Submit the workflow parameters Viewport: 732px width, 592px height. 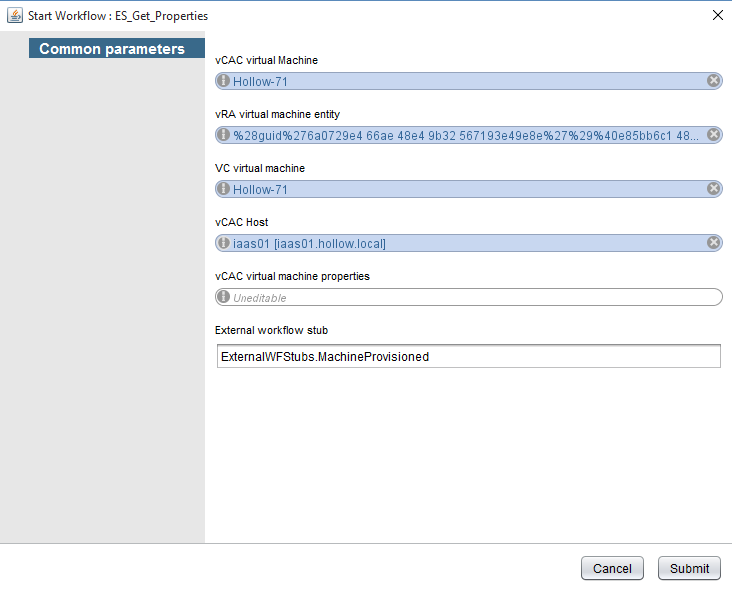[689, 568]
